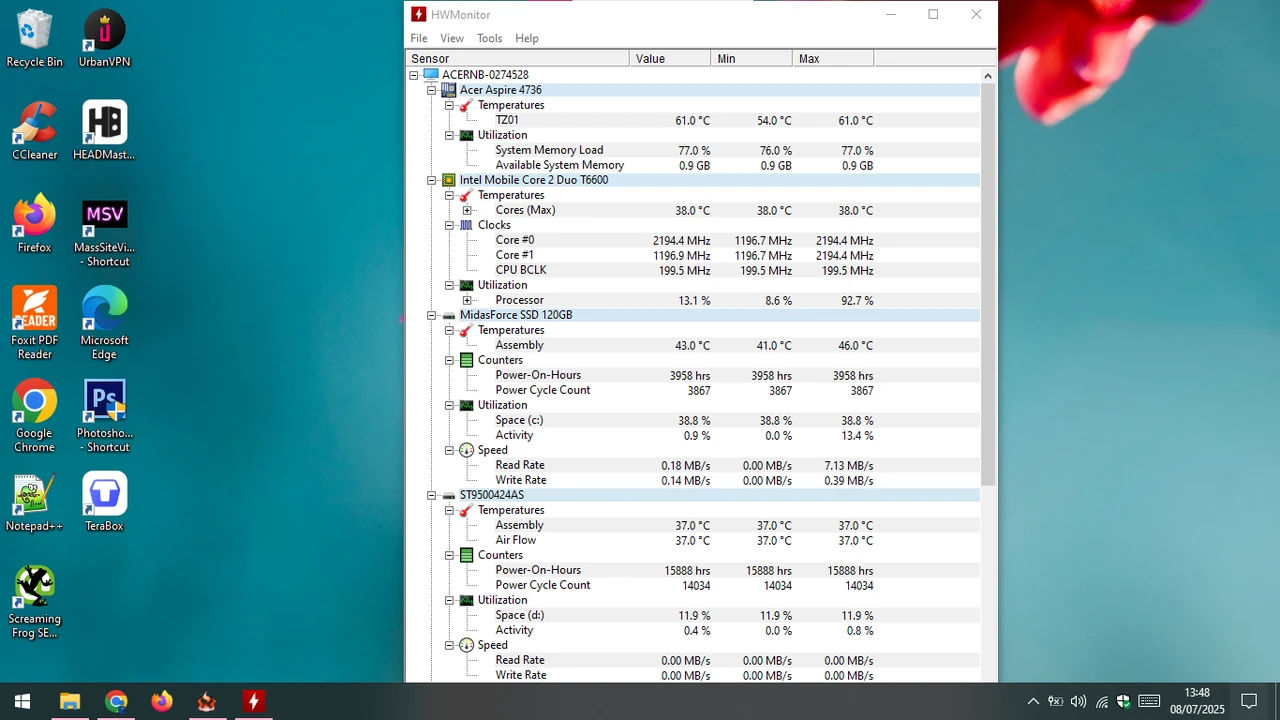1280x720 pixels.
Task: Collapse the ST9500424AS drive node
Action: [x=432, y=495]
